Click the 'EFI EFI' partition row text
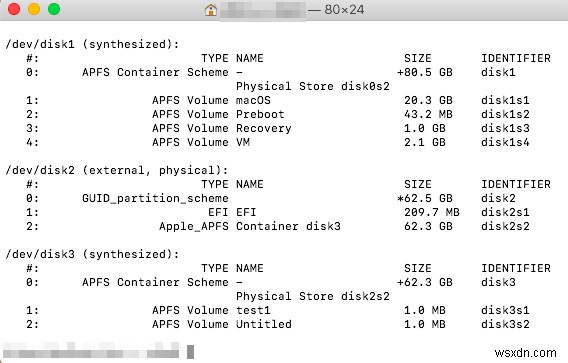 [x=232, y=212]
